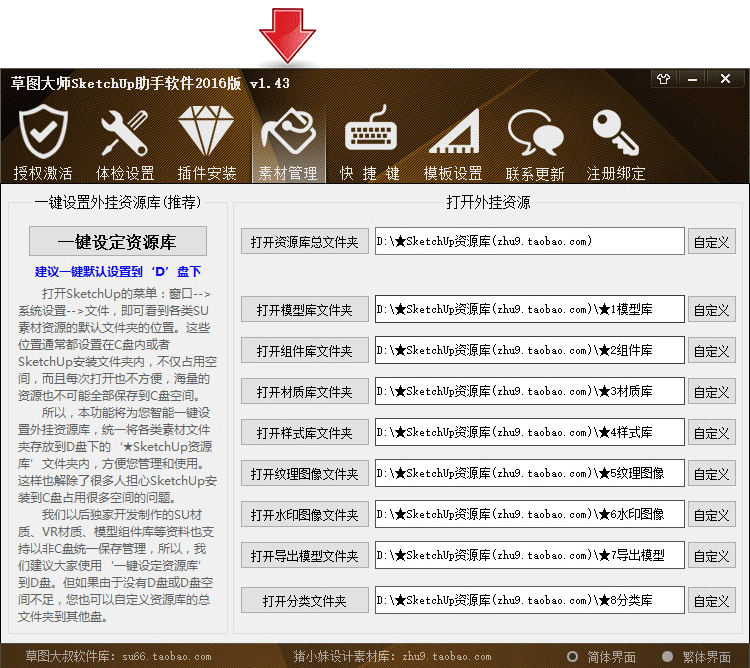Click the ★7导出模型 path field
Image resolution: width=750 pixels, height=668 pixels.
tap(529, 555)
